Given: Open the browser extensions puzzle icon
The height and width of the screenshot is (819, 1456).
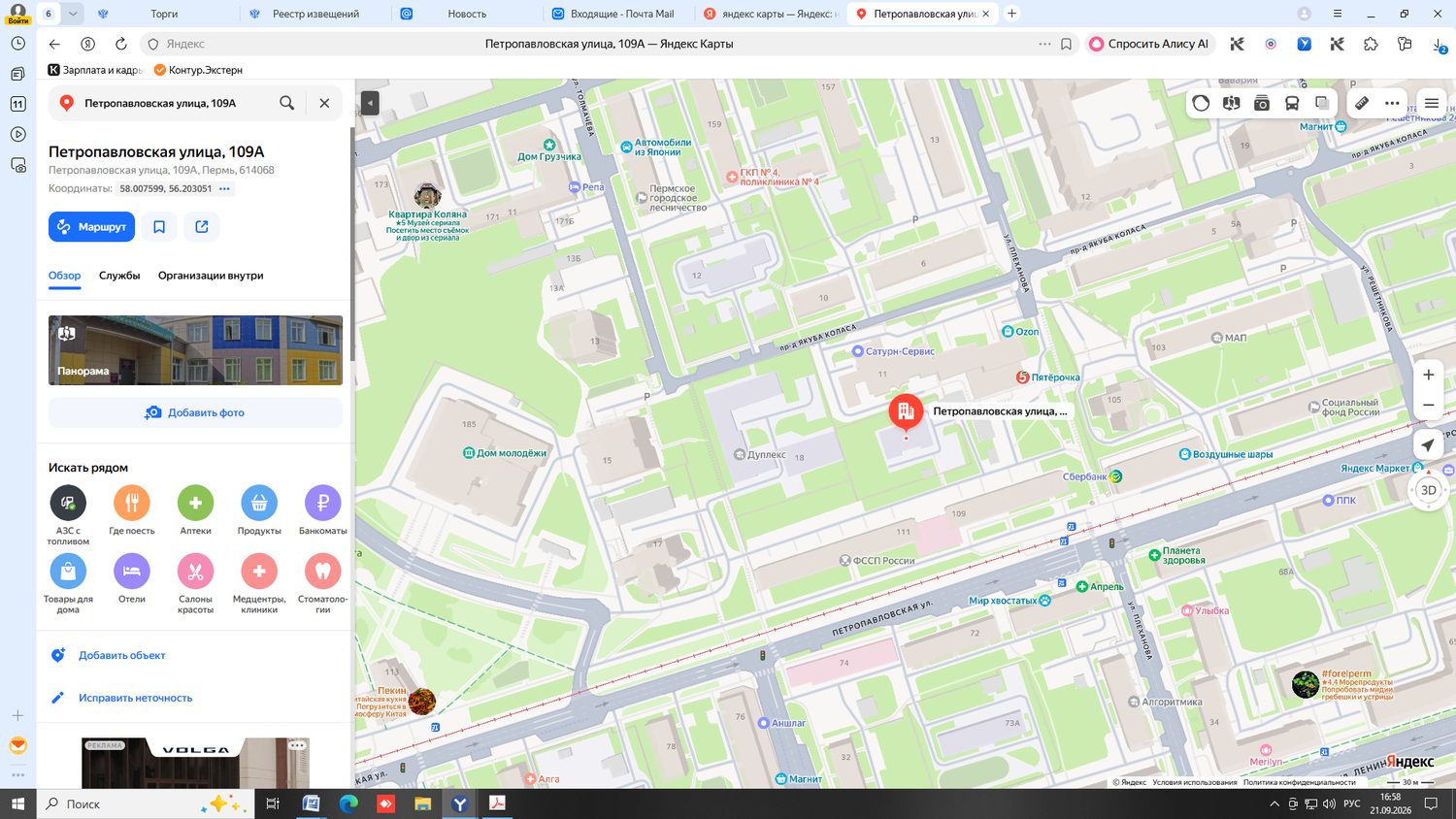Looking at the screenshot, I should click(x=1371, y=44).
